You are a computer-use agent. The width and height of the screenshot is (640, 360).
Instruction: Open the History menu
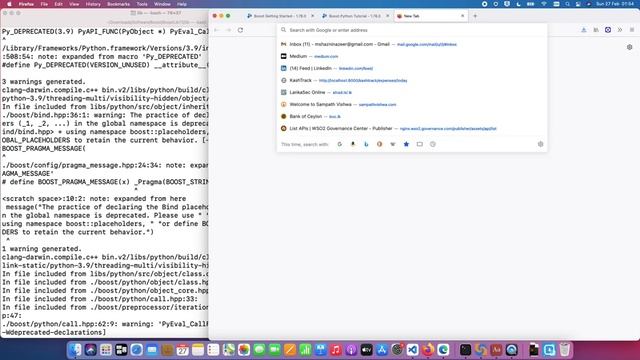tap(93, 4)
